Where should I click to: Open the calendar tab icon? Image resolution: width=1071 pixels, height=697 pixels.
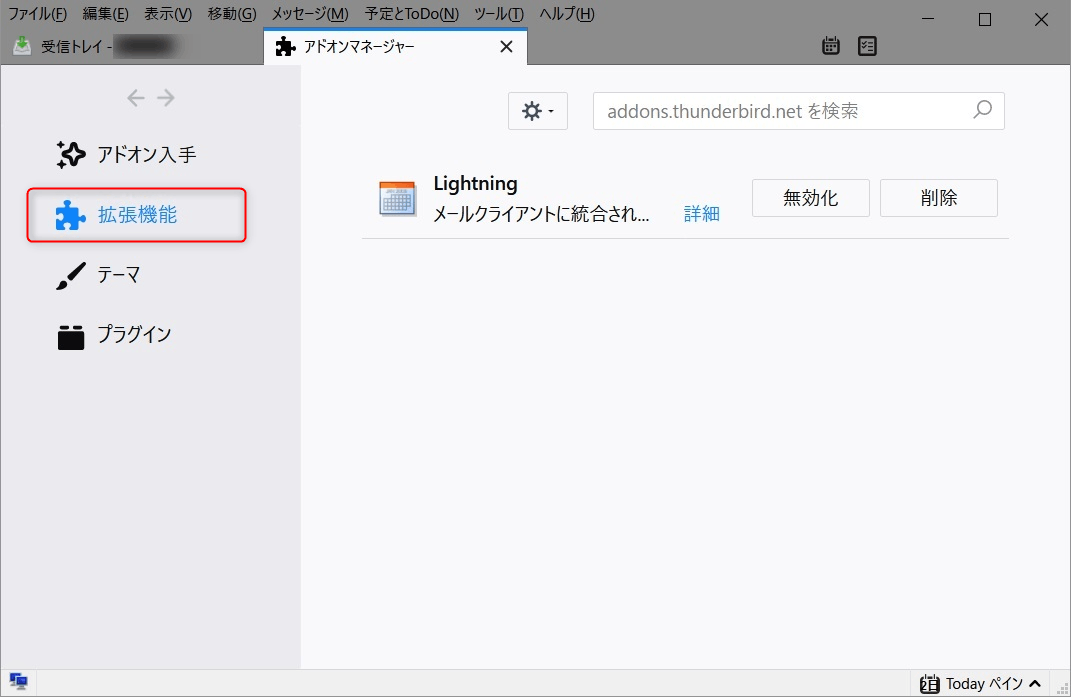831,46
